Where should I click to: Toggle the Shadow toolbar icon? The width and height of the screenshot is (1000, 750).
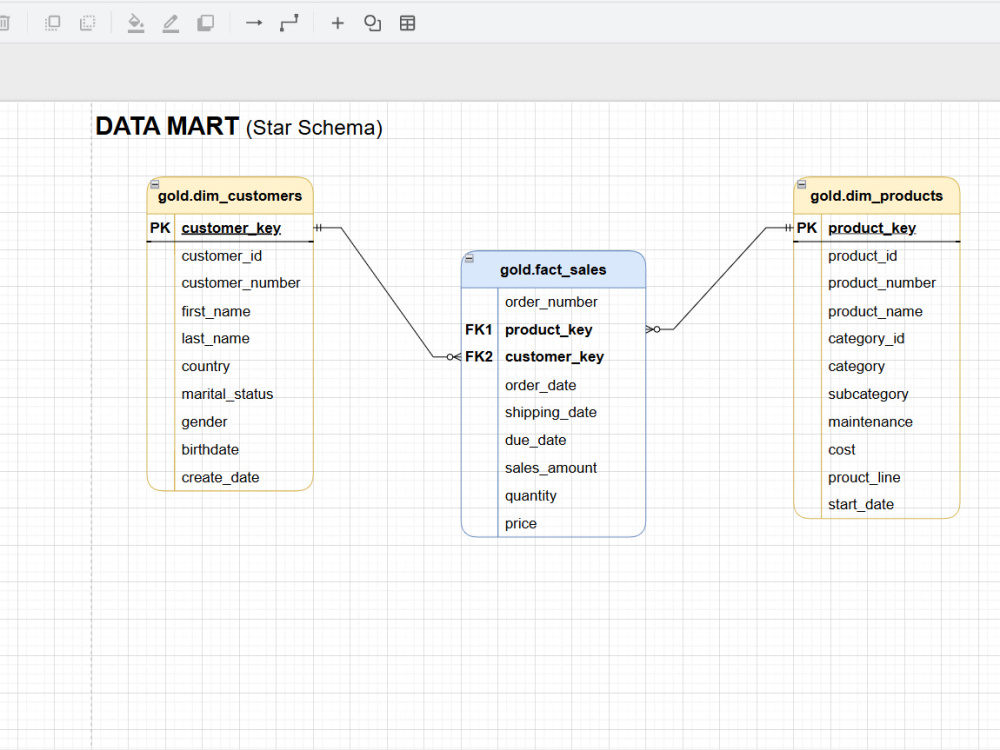click(x=205, y=24)
